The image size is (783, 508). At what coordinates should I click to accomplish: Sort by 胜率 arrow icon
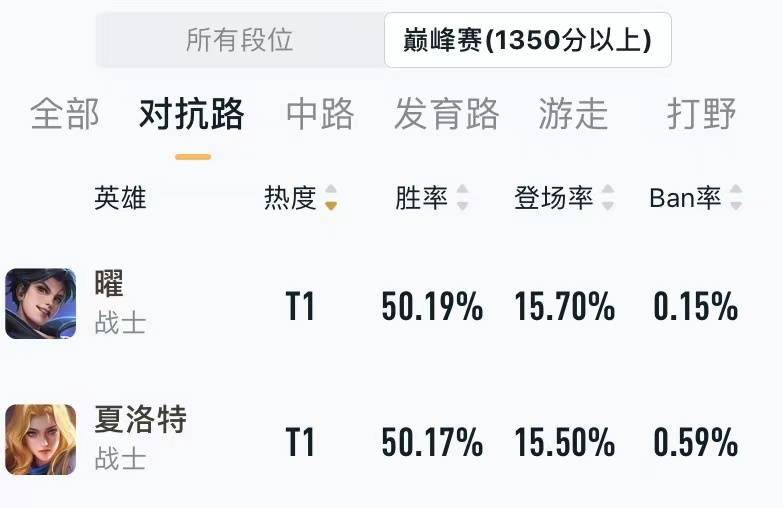(x=462, y=197)
